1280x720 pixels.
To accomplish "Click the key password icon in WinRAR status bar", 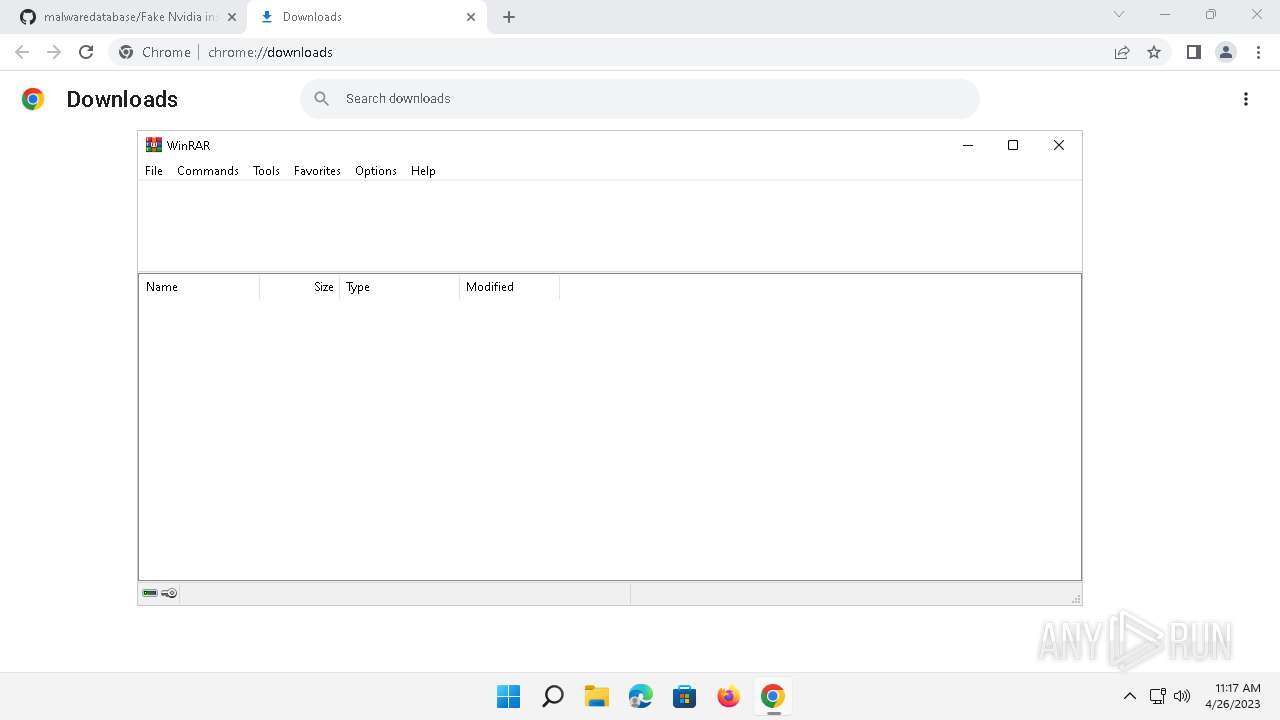I will (169, 593).
